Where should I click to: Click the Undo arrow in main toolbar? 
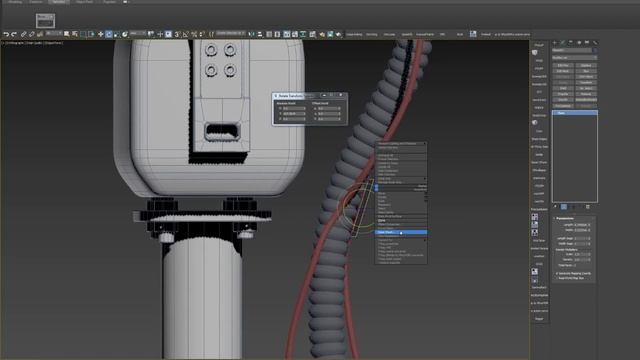7,34
